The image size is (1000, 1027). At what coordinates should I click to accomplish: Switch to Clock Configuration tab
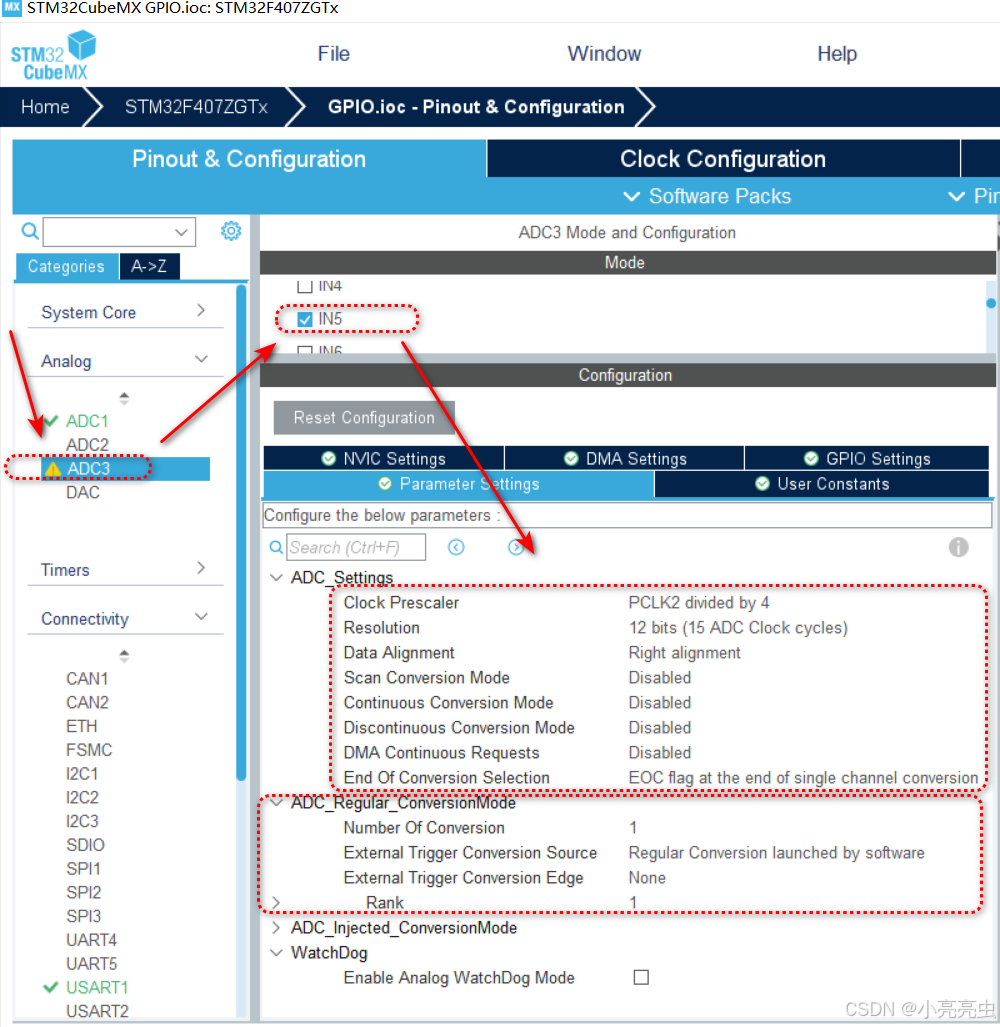723,159
